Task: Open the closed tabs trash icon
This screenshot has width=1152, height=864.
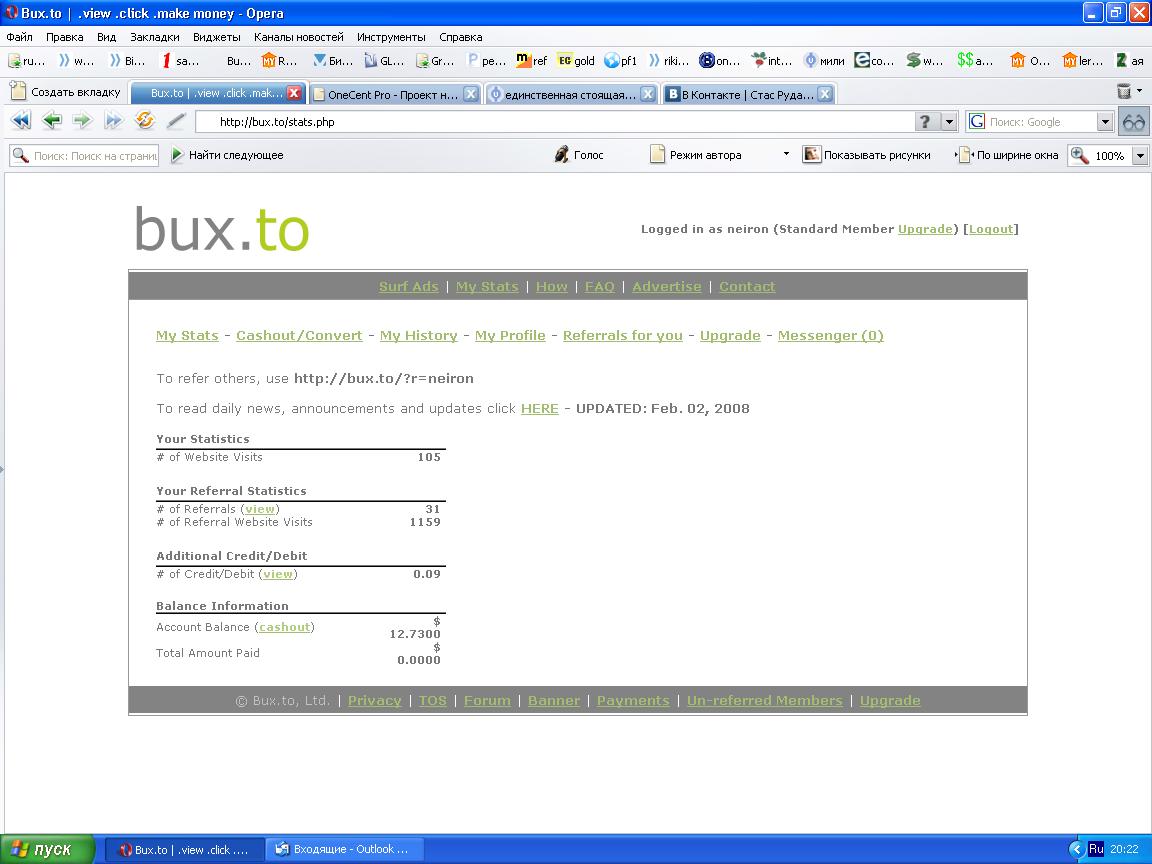Action: [1123, 91]
